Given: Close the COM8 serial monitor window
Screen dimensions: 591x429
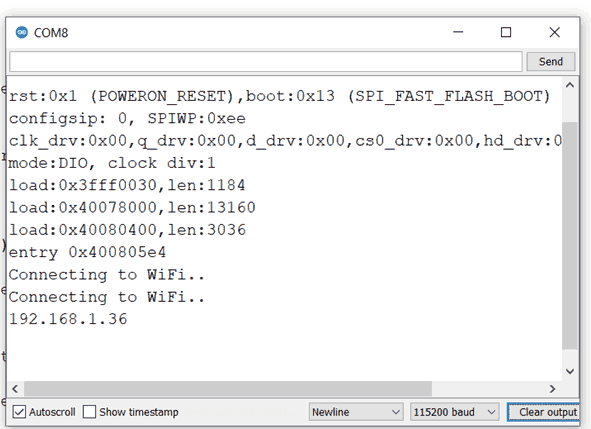Looking at the screenshot, I should coord(554,32).
